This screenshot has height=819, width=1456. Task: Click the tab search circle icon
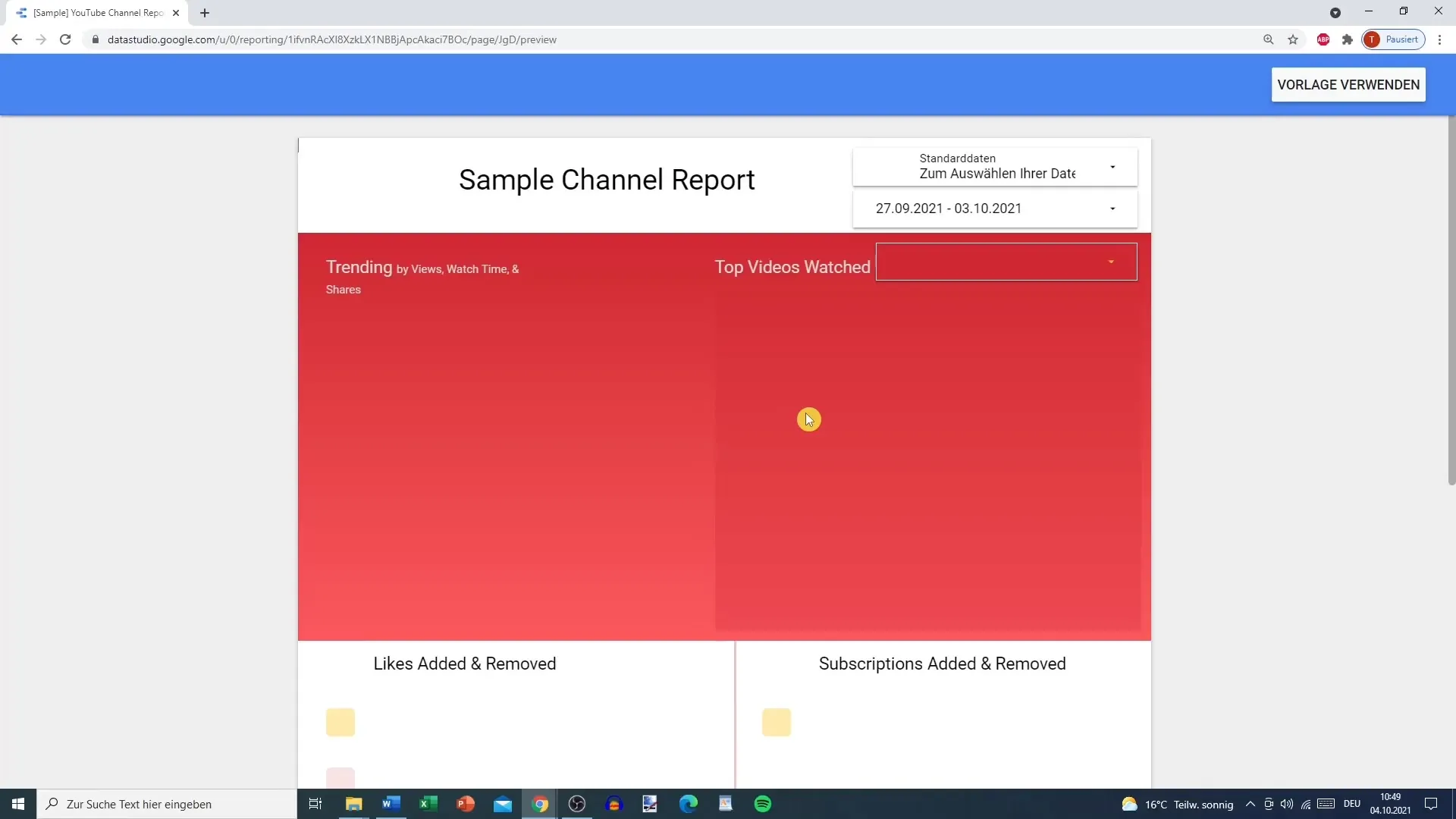[x=1335, y=13]
